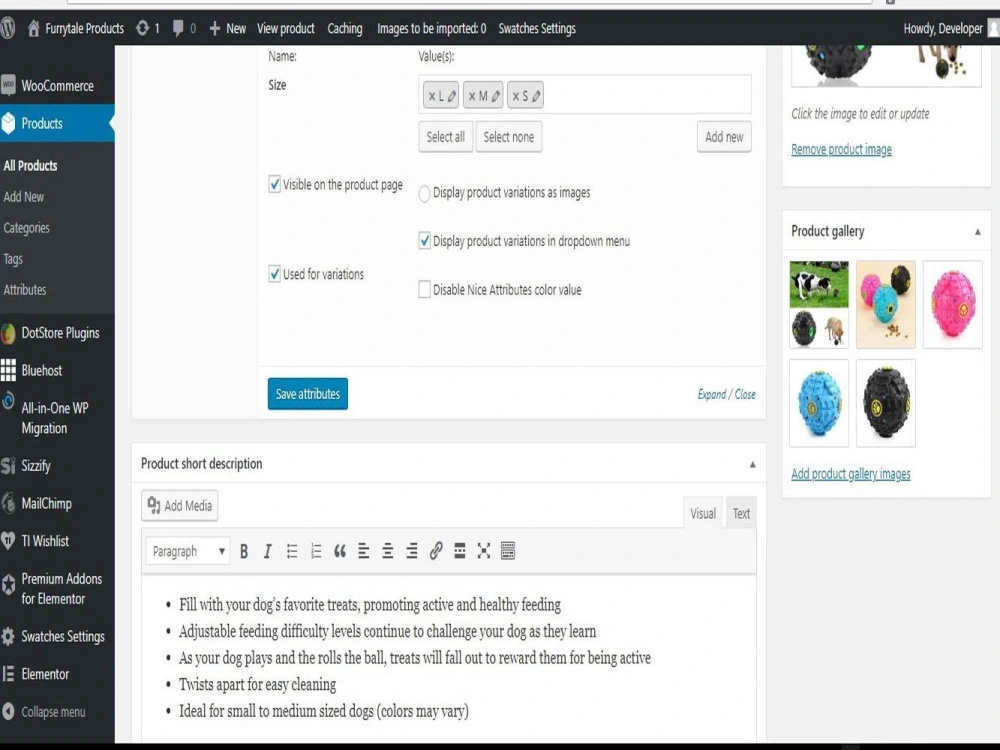Click the Save attributes button
Screen dimensions: 1000x750
pos(307,394)
